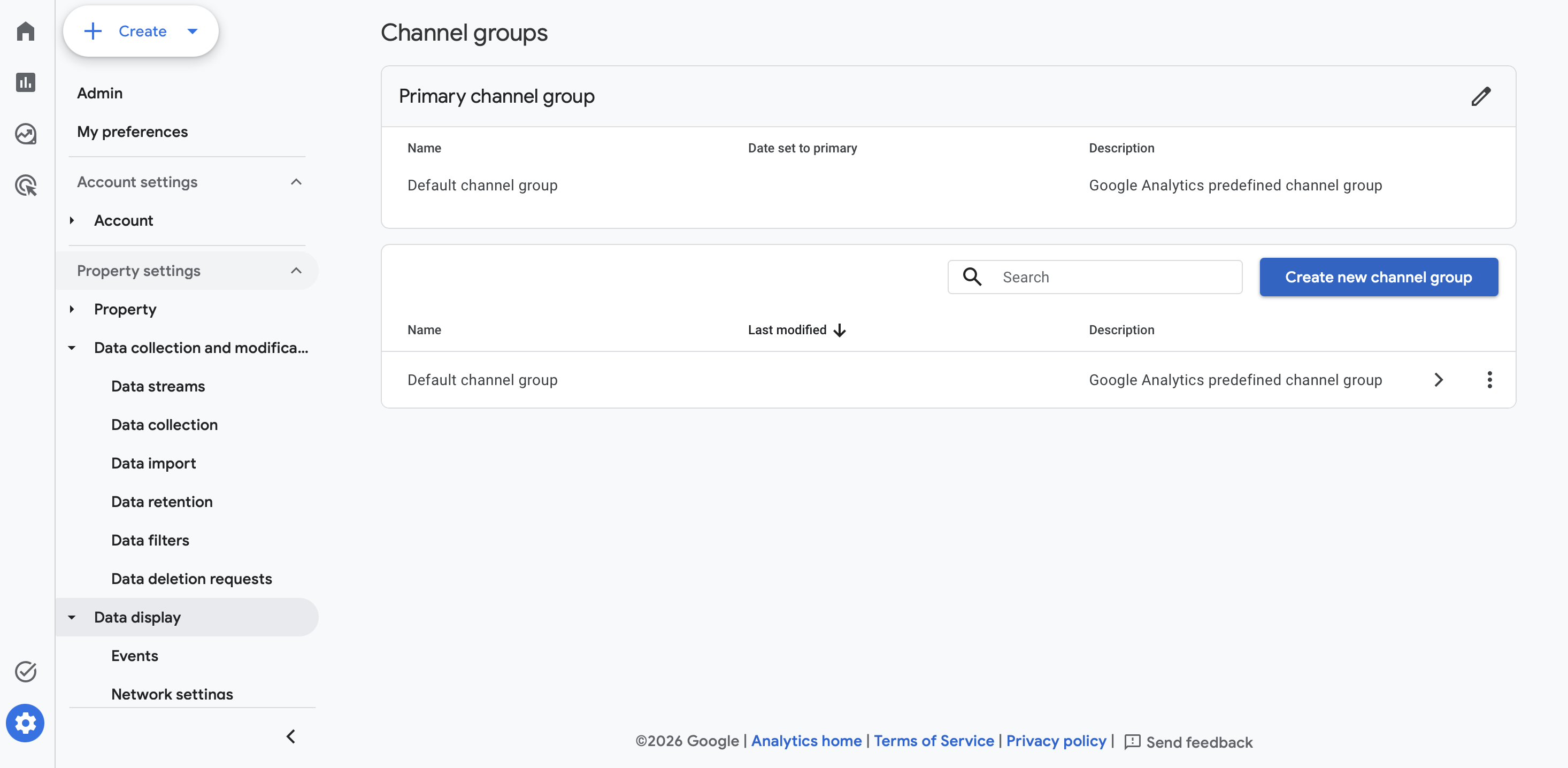Screen dimensions: 1568x768
Task: Click Description header in channel groups list
Action: click(x=1121, y=330)
